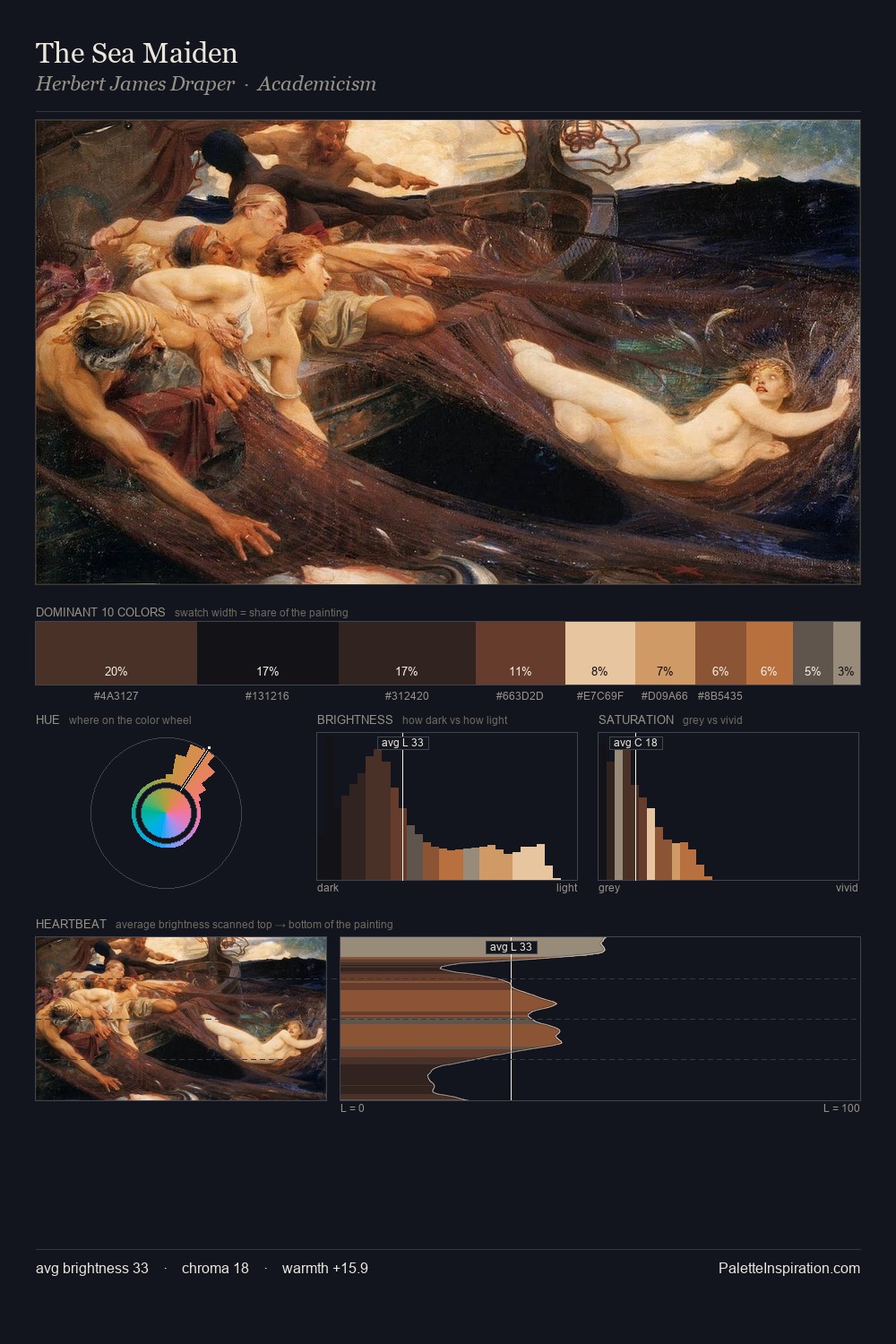The image size is (896, 1344).
Task: Click the 'light' axis label
Action: coord(566,888)
